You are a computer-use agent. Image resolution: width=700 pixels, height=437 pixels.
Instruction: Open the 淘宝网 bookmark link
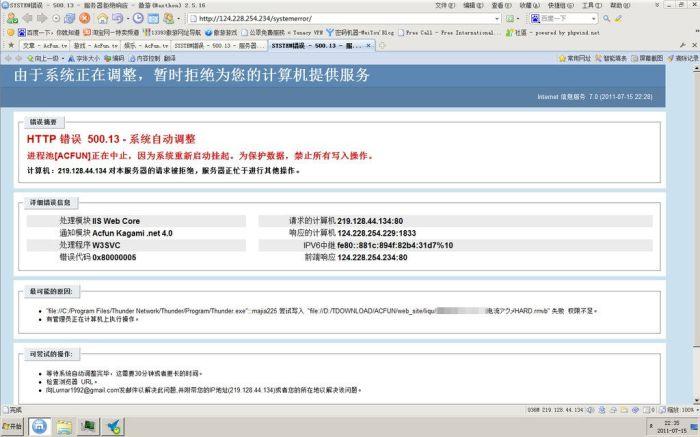pos(111,33)
